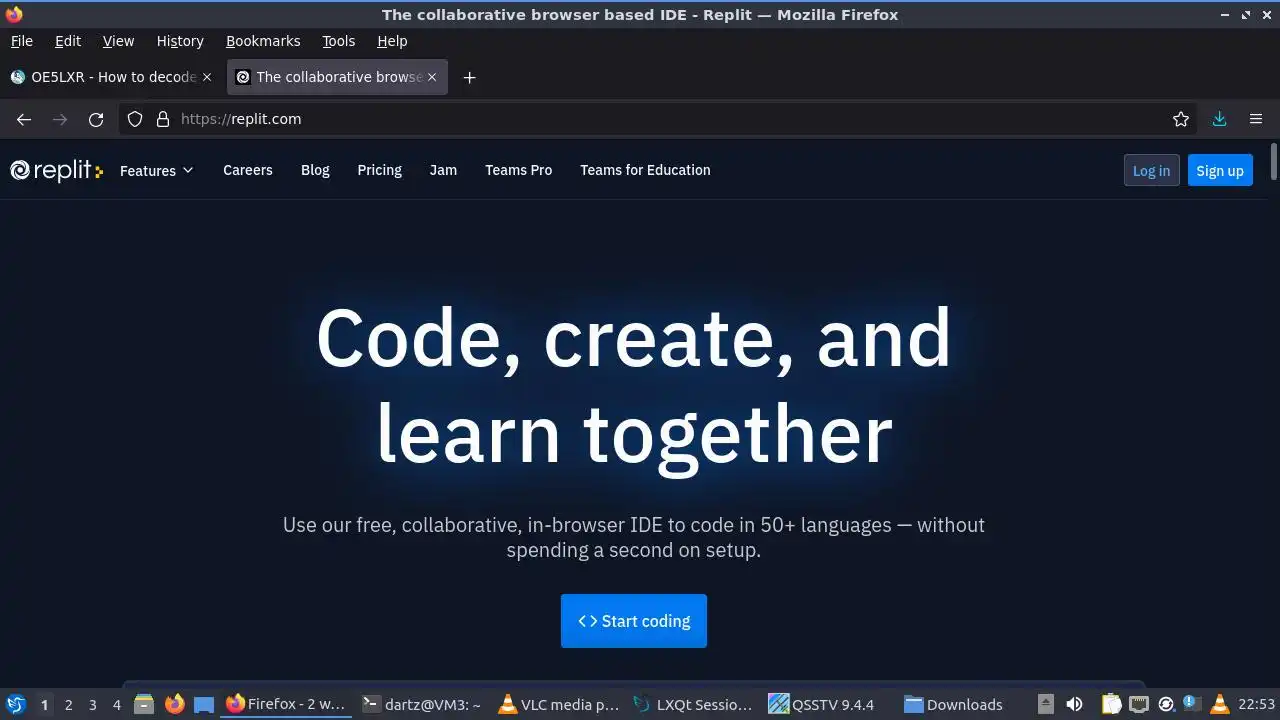Open the Edit menu

tap(68, 41)
